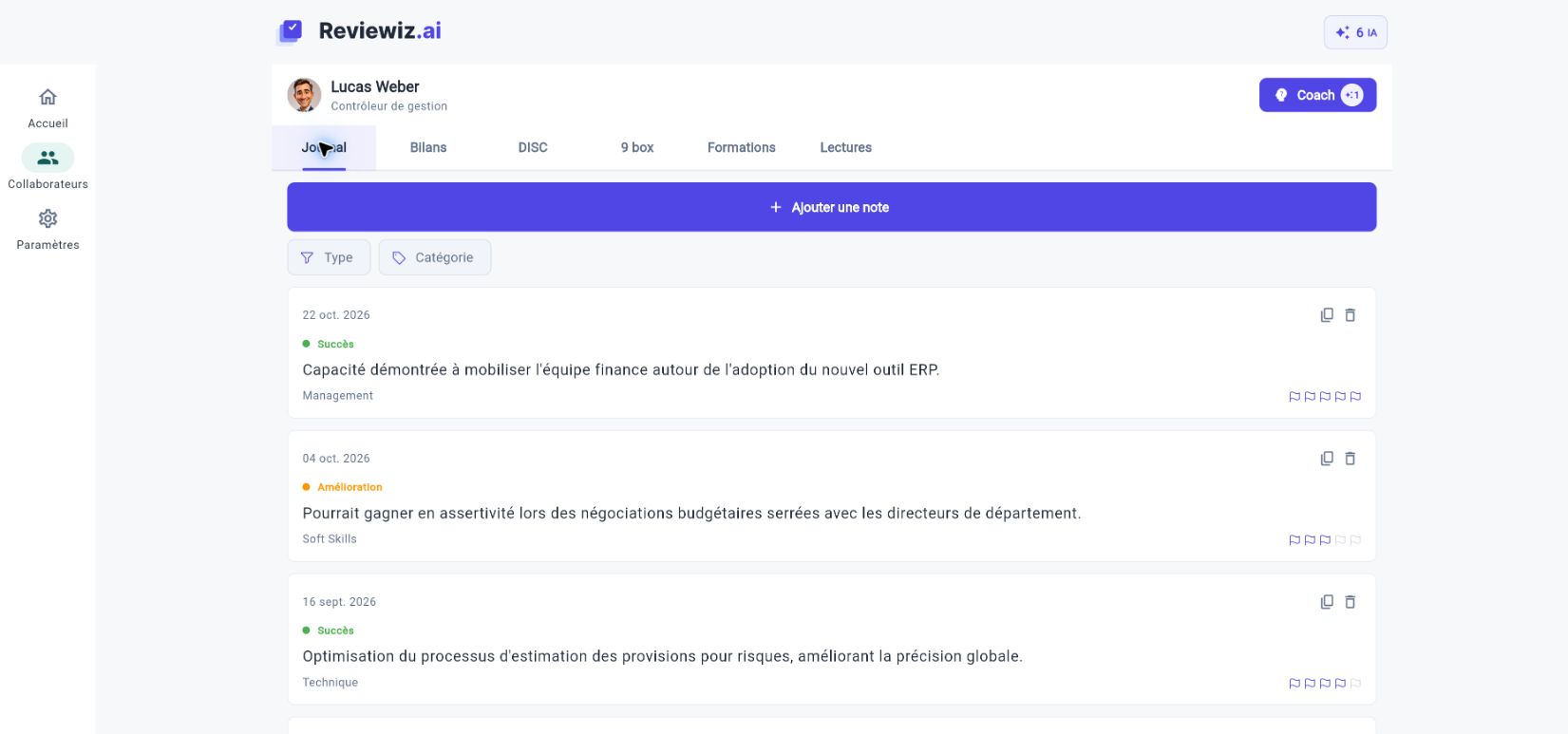This screenshot has height=734, width=1568.
Task: Click the assertivité négociations note text
Action: tap(691, 514)
